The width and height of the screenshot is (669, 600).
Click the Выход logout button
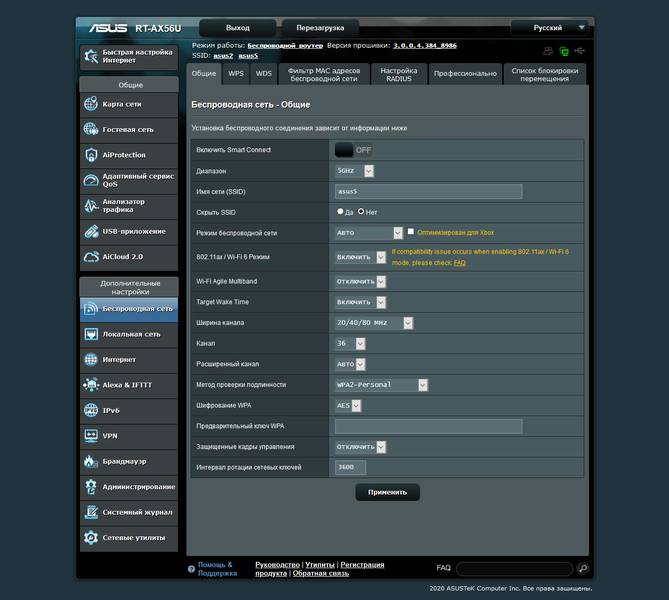point(238,28)
